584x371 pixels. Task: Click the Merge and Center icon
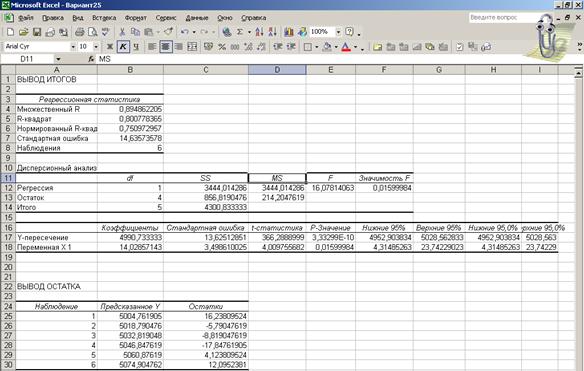pyautogui.click(x=192, y=47)
